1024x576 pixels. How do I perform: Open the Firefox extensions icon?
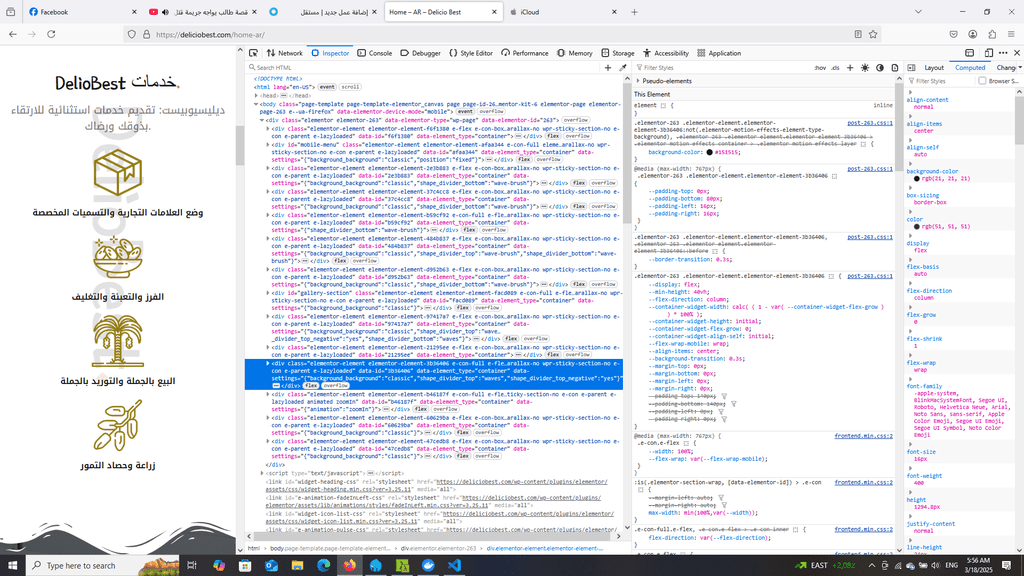tap(992, 34)
